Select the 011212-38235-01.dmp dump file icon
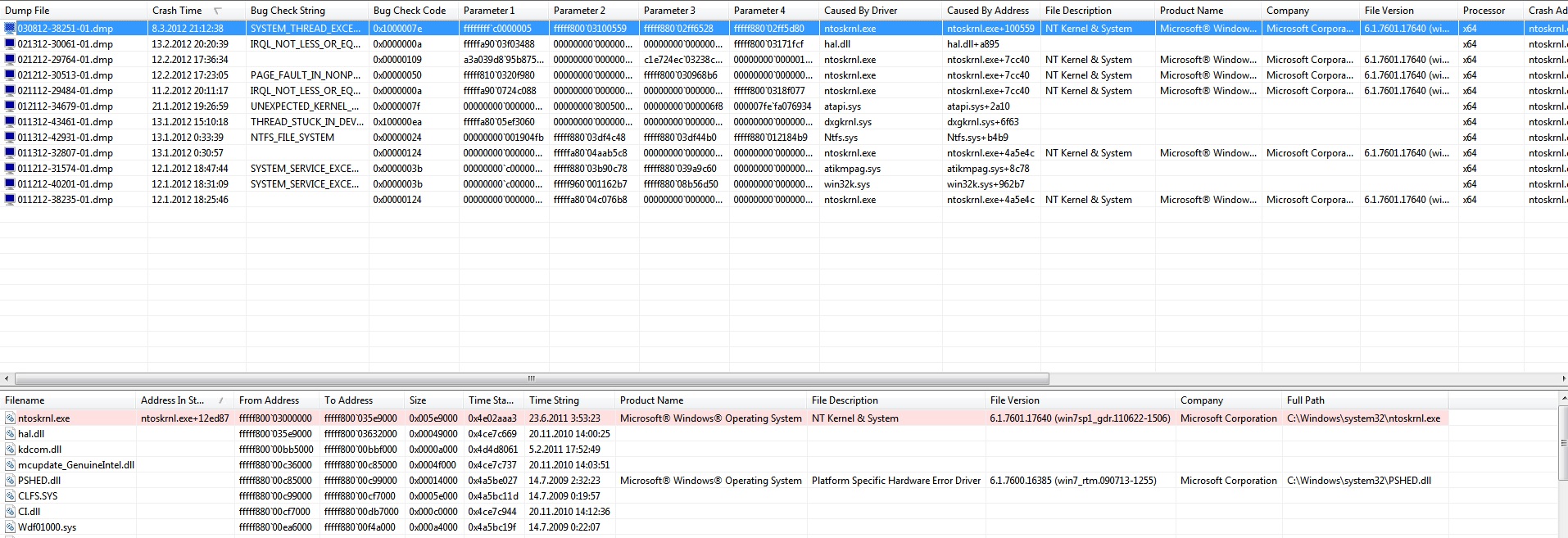The height and width of the screenshot is (538, 1568). (x=10, y=200)
